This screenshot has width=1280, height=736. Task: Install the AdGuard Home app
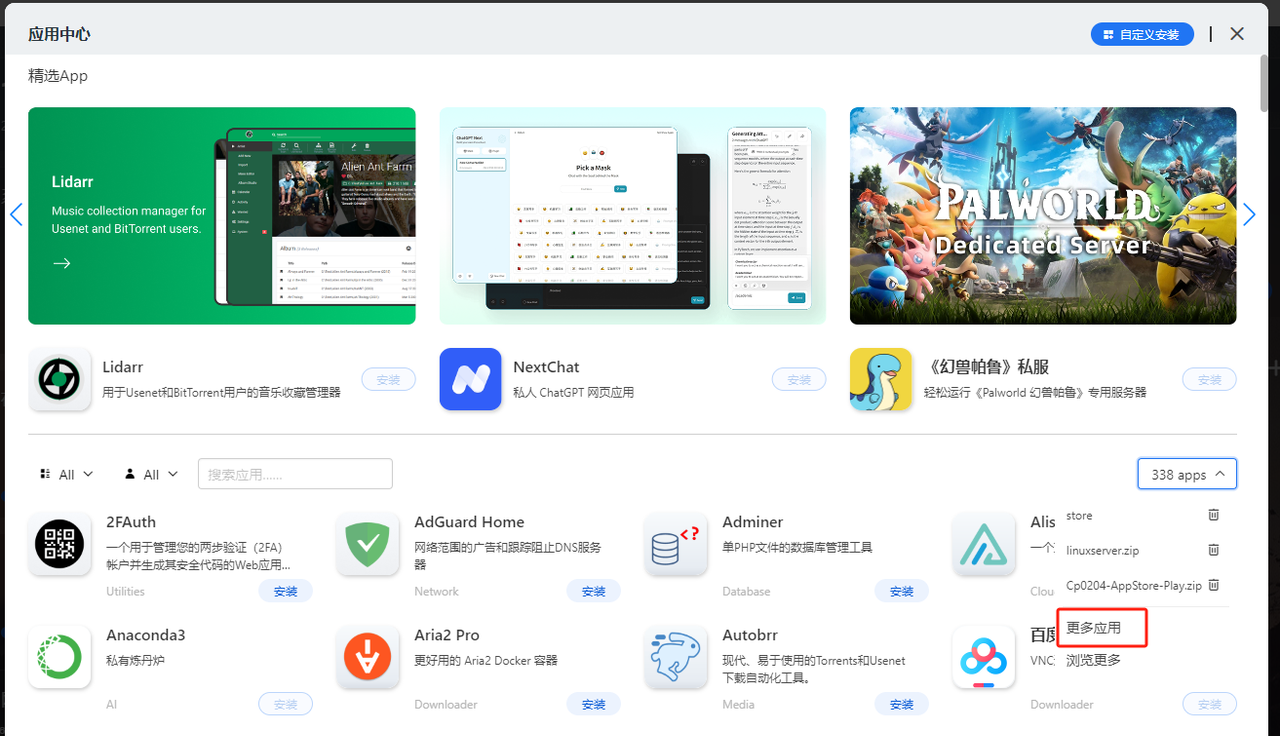tap(594, 591)
